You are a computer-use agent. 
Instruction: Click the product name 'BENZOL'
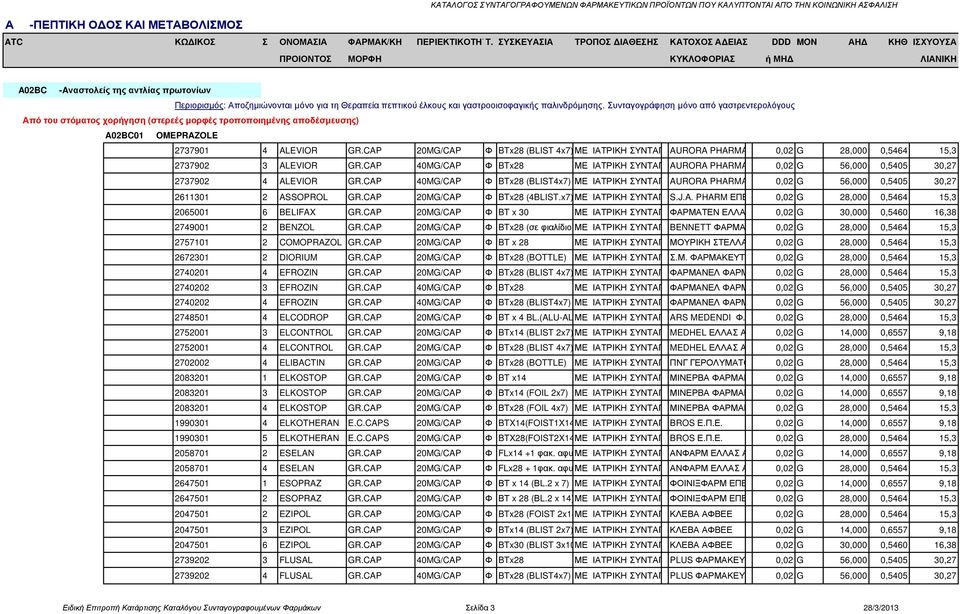click(296, 227)
